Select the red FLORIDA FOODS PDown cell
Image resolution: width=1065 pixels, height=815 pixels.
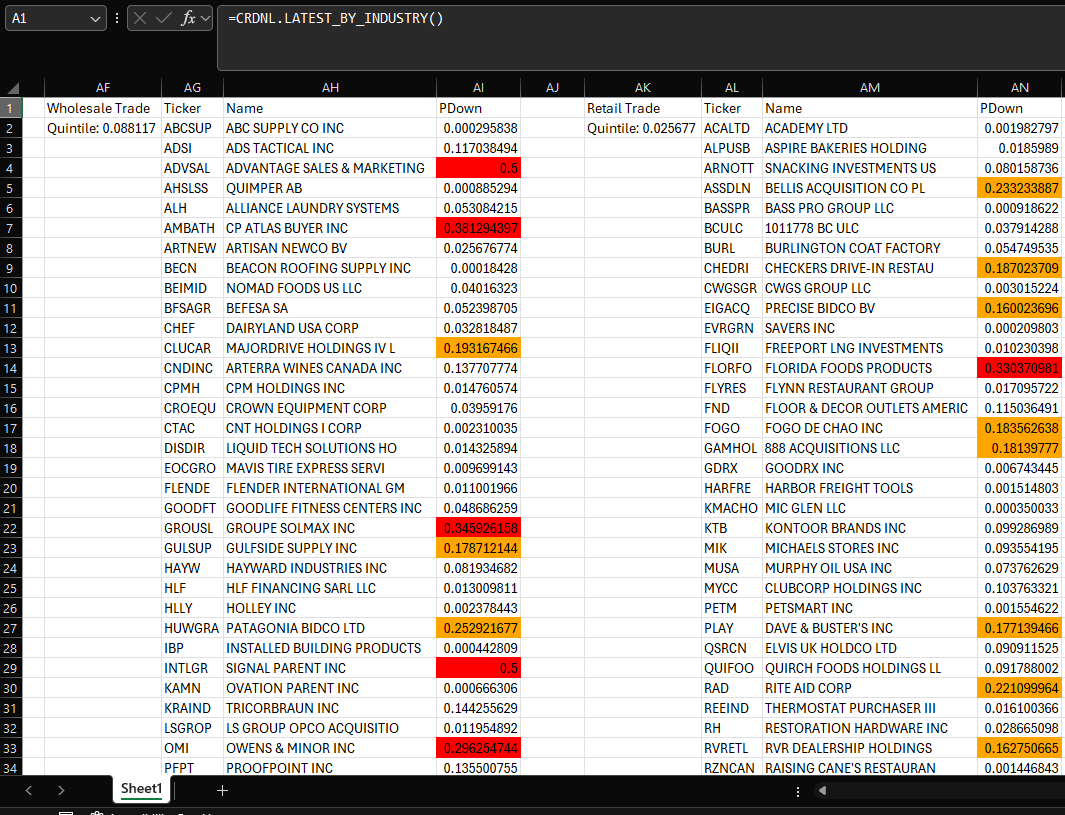(x=1020, y=368)
